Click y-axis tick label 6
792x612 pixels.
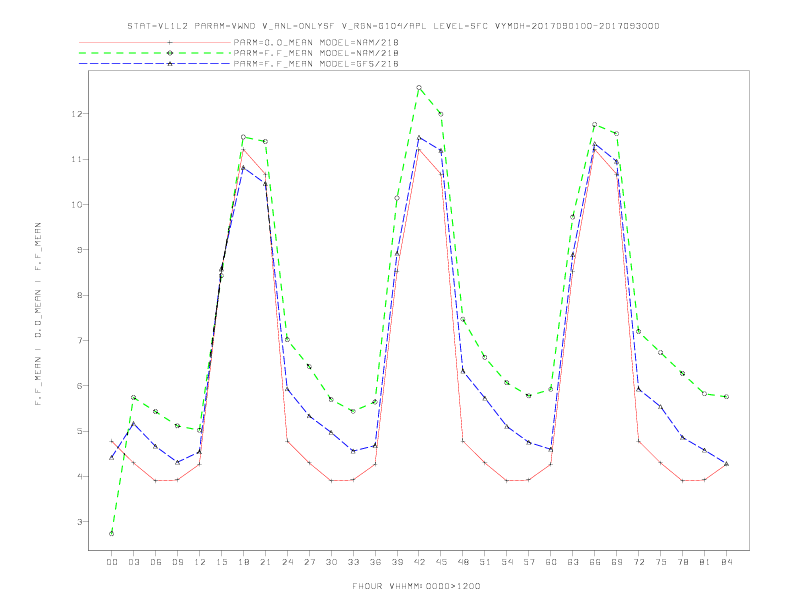(x=79, y=386)
